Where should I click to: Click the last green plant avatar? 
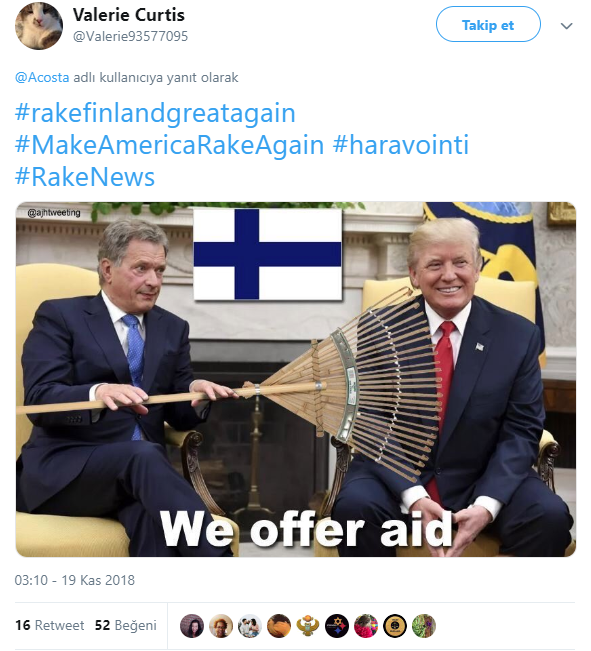coord(424,626)
